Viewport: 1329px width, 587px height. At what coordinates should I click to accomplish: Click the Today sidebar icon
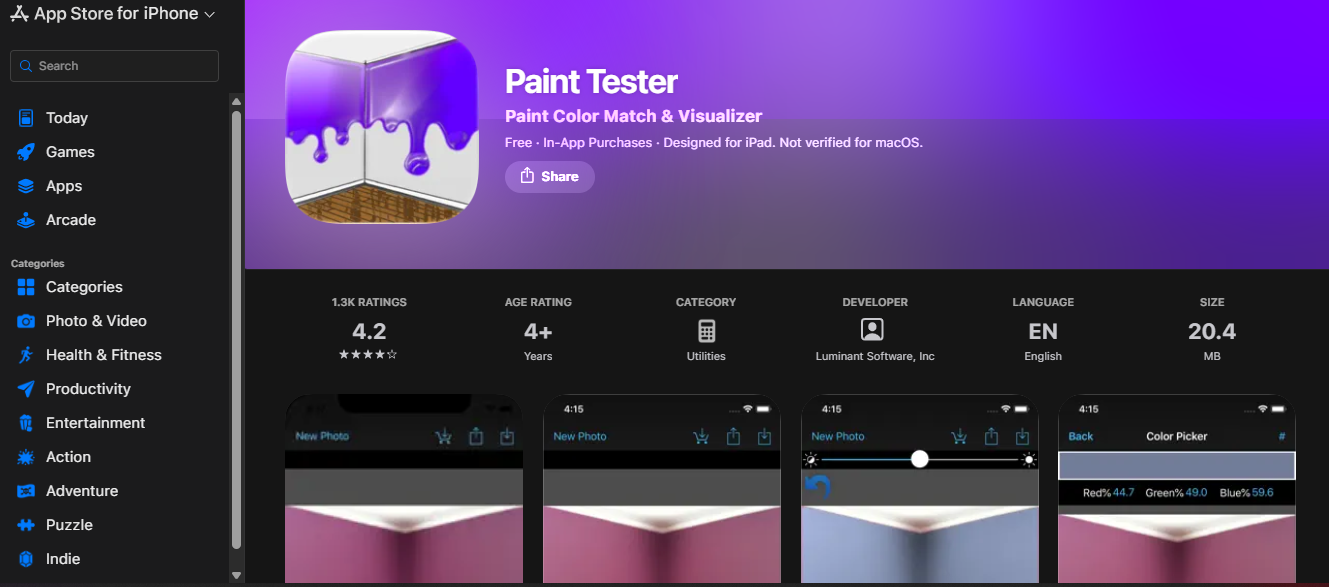click(26, 118)
